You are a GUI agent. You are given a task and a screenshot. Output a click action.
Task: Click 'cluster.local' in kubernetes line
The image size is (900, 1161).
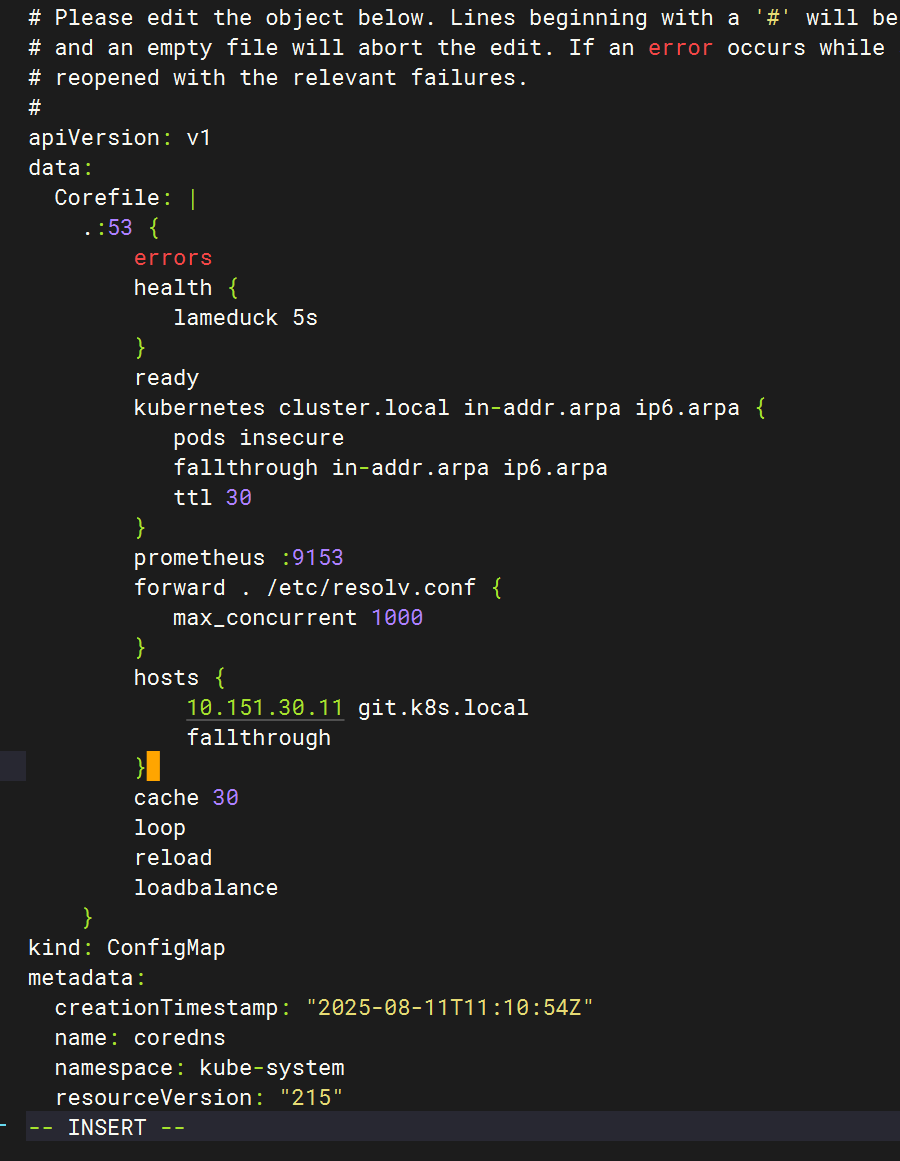point(364,408)
